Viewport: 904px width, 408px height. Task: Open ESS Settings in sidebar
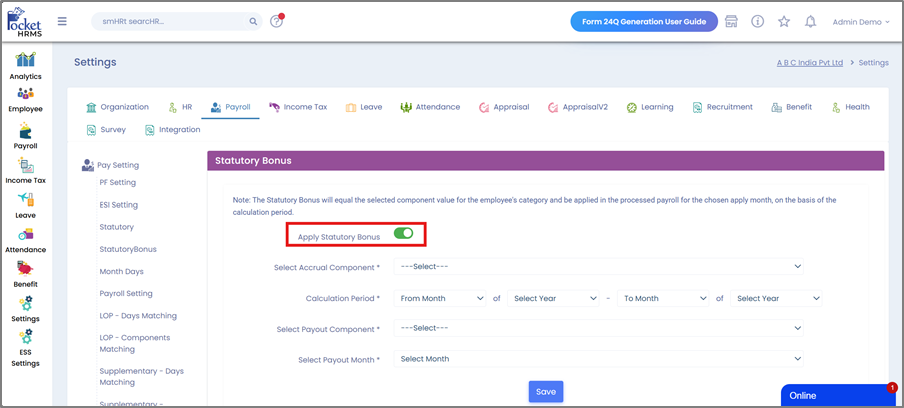25,345
